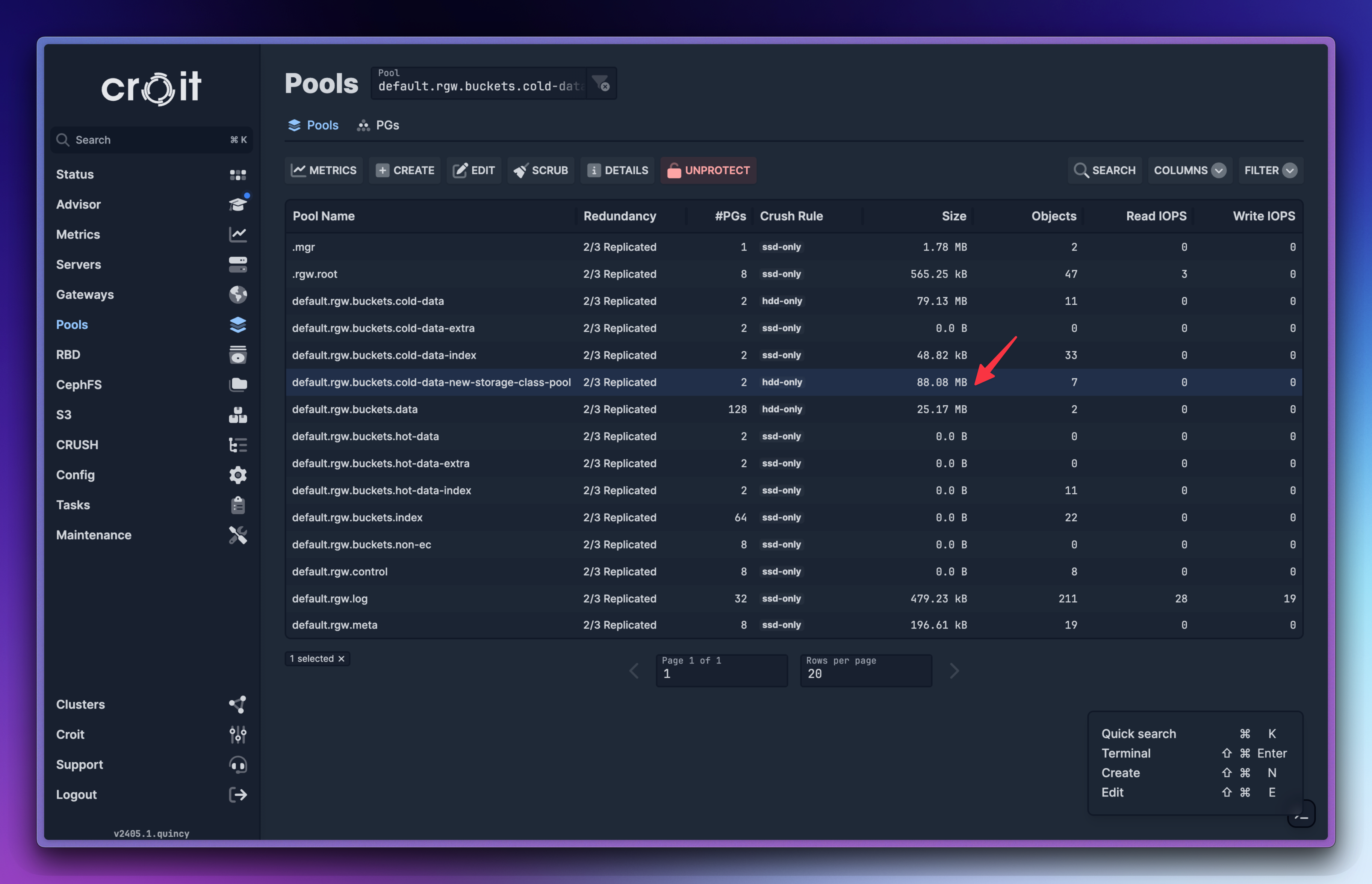
Task: Click the Logout arrow icon
Action: coord(237,795)
